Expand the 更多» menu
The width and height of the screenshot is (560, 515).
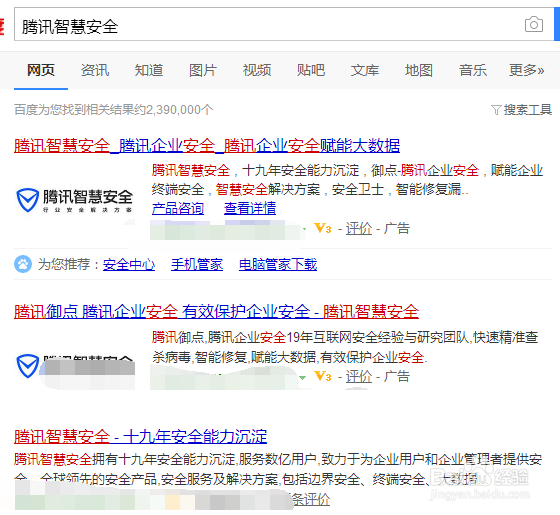(526, 70)
